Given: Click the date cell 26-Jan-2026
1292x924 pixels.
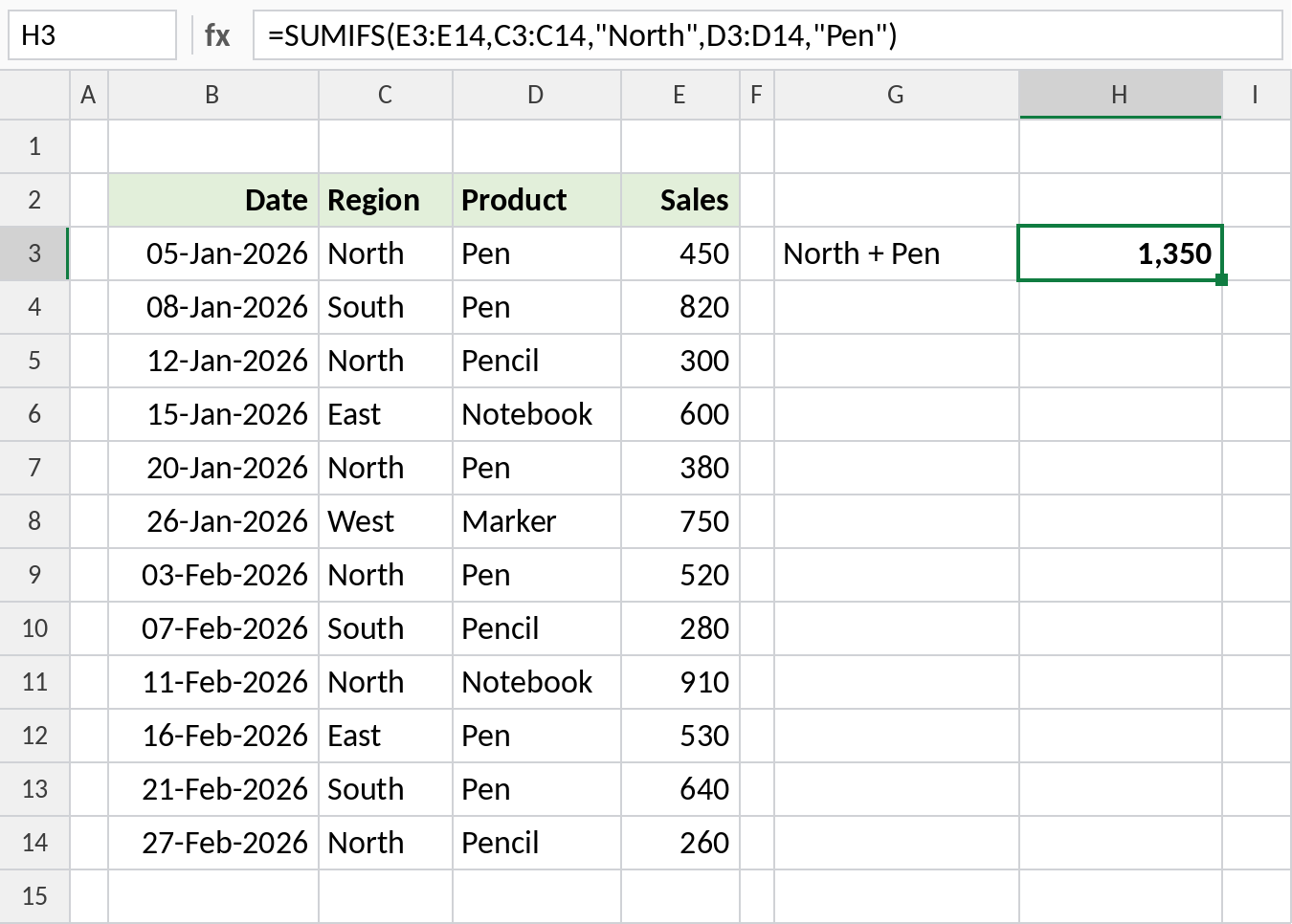Looking at the screenshot, I should pyautogui.click(x=213, y=521).
